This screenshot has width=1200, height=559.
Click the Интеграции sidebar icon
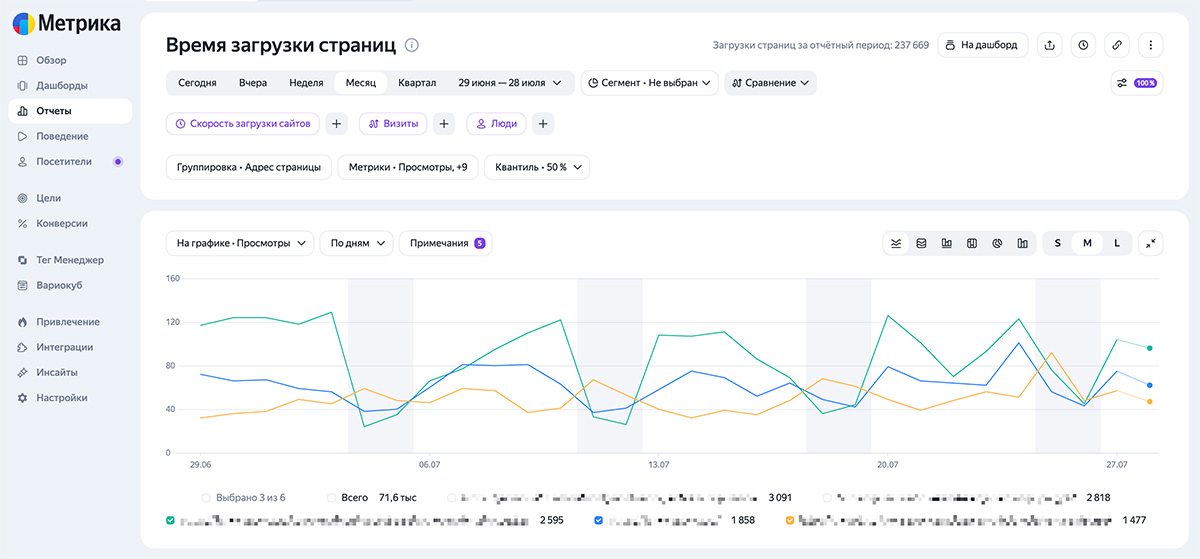(x=22, y=347)
